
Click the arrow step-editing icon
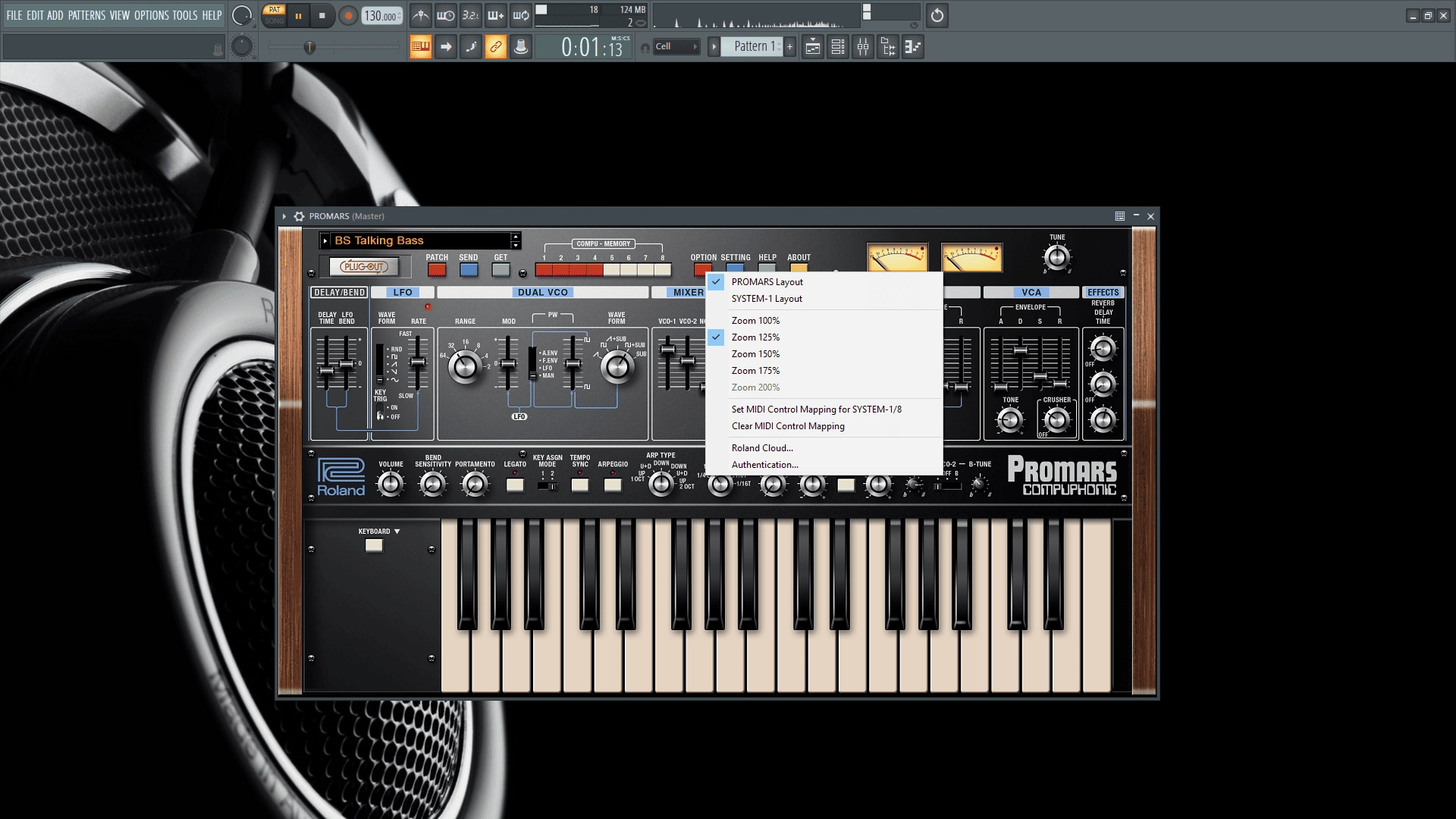(446, 47)
